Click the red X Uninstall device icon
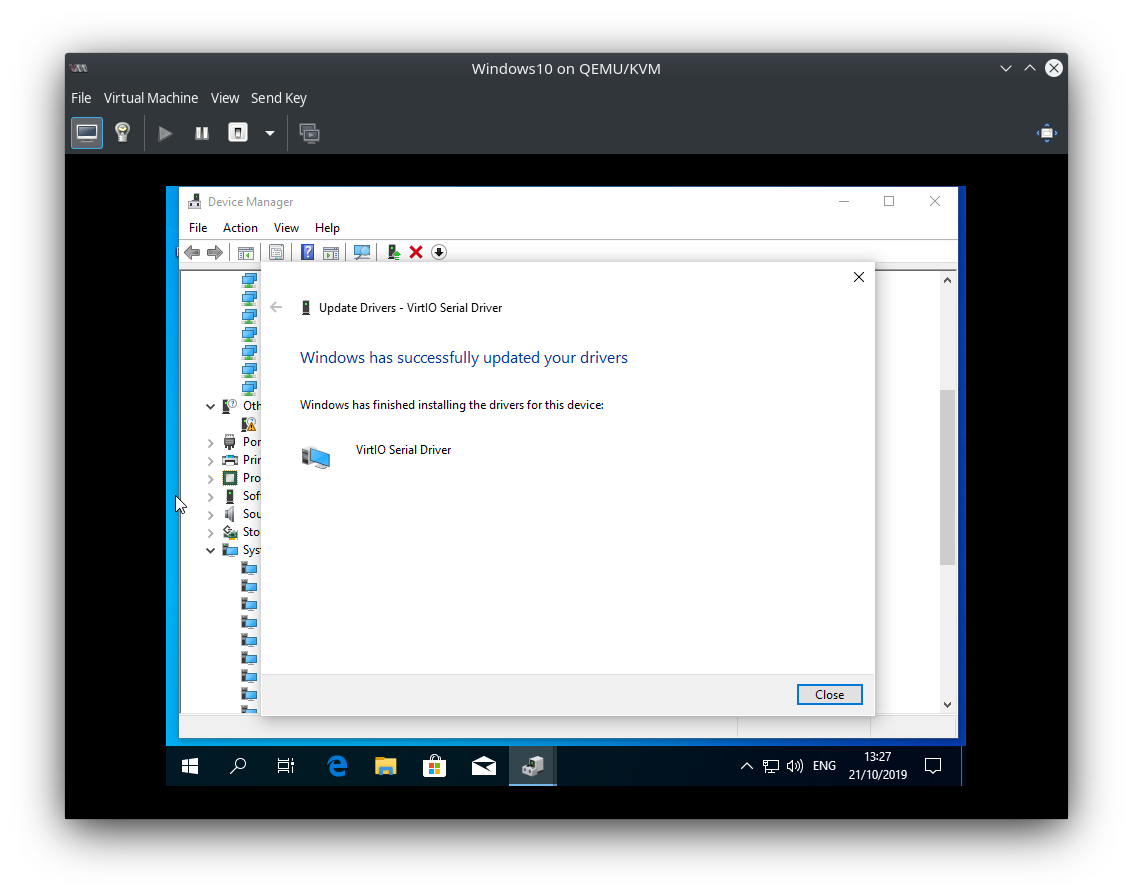The width and height of the screenshot is (1133, 896). point(415,252)
